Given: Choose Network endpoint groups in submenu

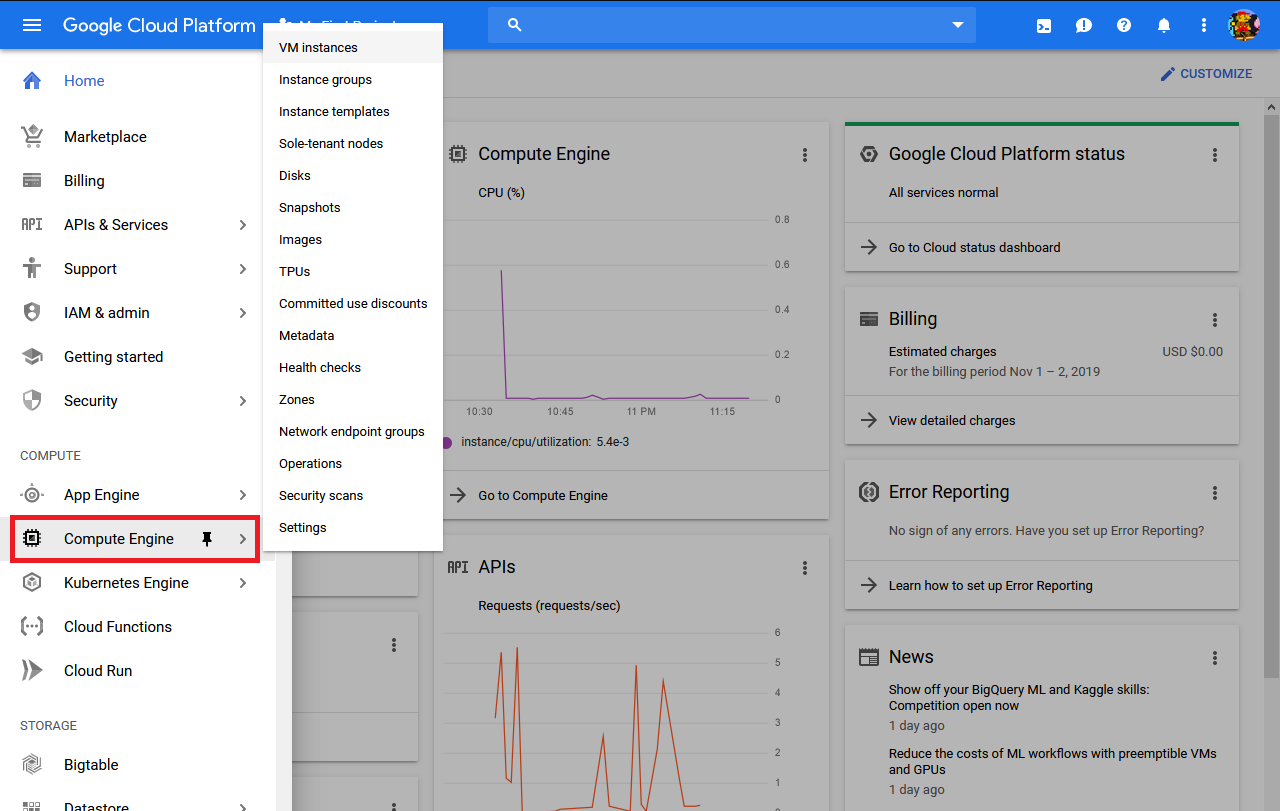Looking at the screenshot, I should click(353, 431).
